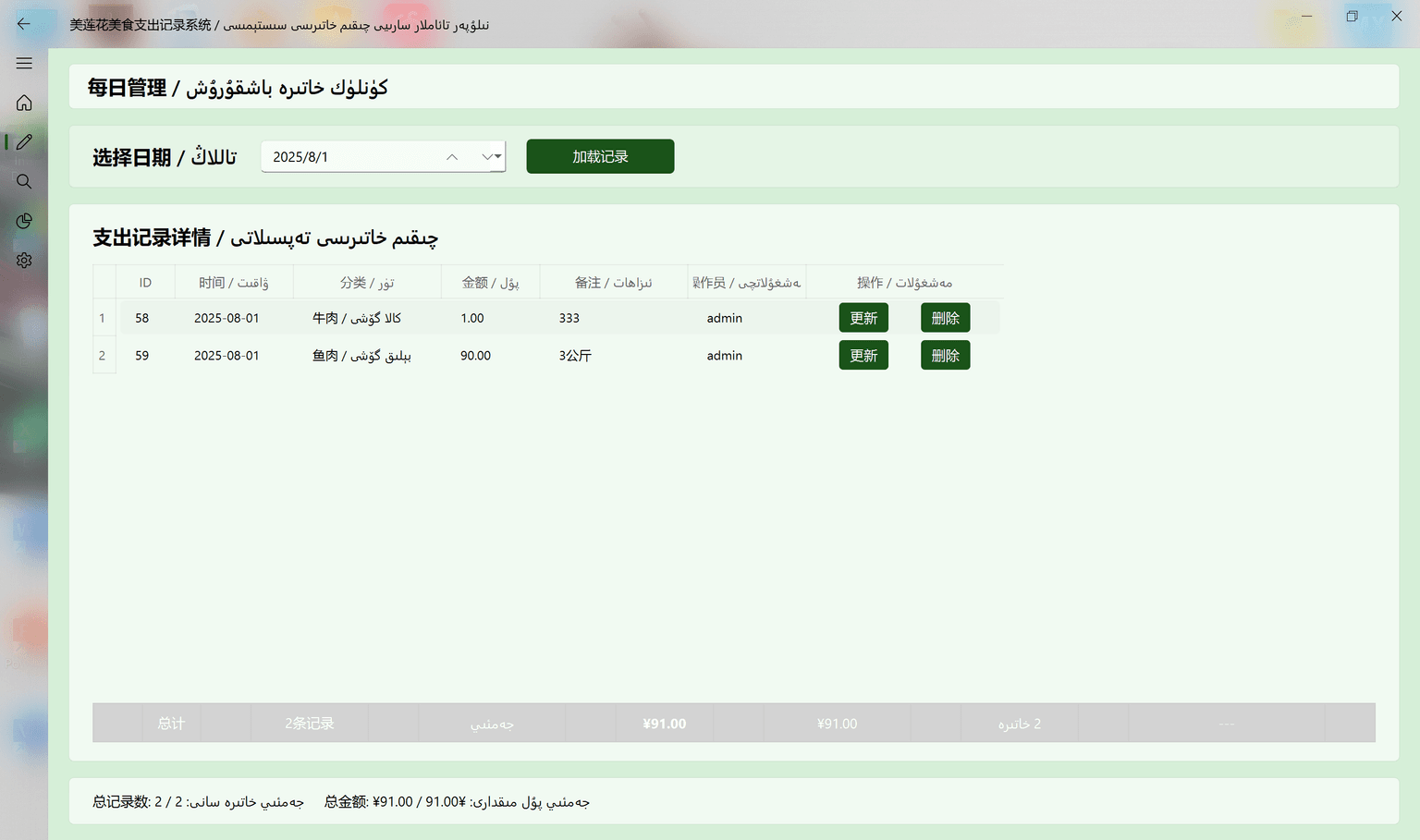This screenshot has height=840, width=1420.
Task: Click 更新 button for record ID 59
Action: click(863, 355)
